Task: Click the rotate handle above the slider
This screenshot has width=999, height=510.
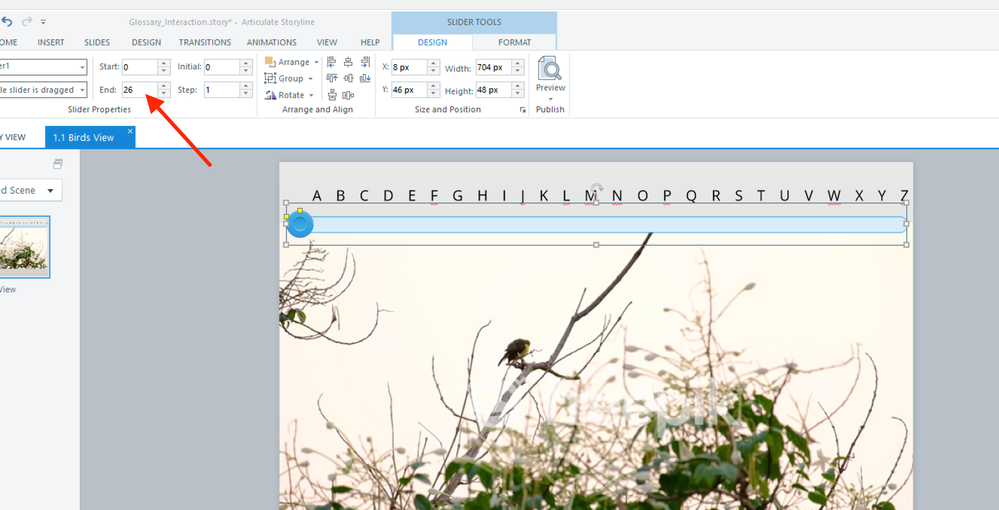Action: point(596,188)
